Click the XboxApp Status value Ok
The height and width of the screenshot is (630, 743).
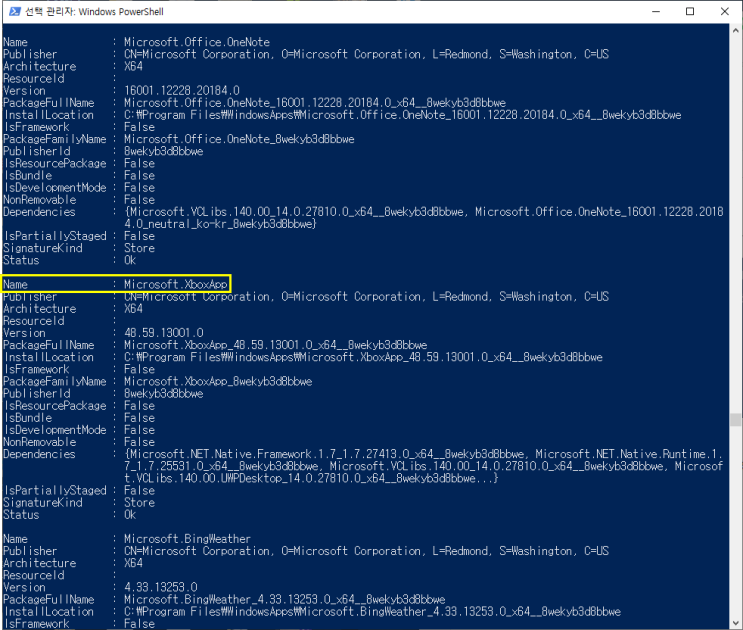pos(130,514)
